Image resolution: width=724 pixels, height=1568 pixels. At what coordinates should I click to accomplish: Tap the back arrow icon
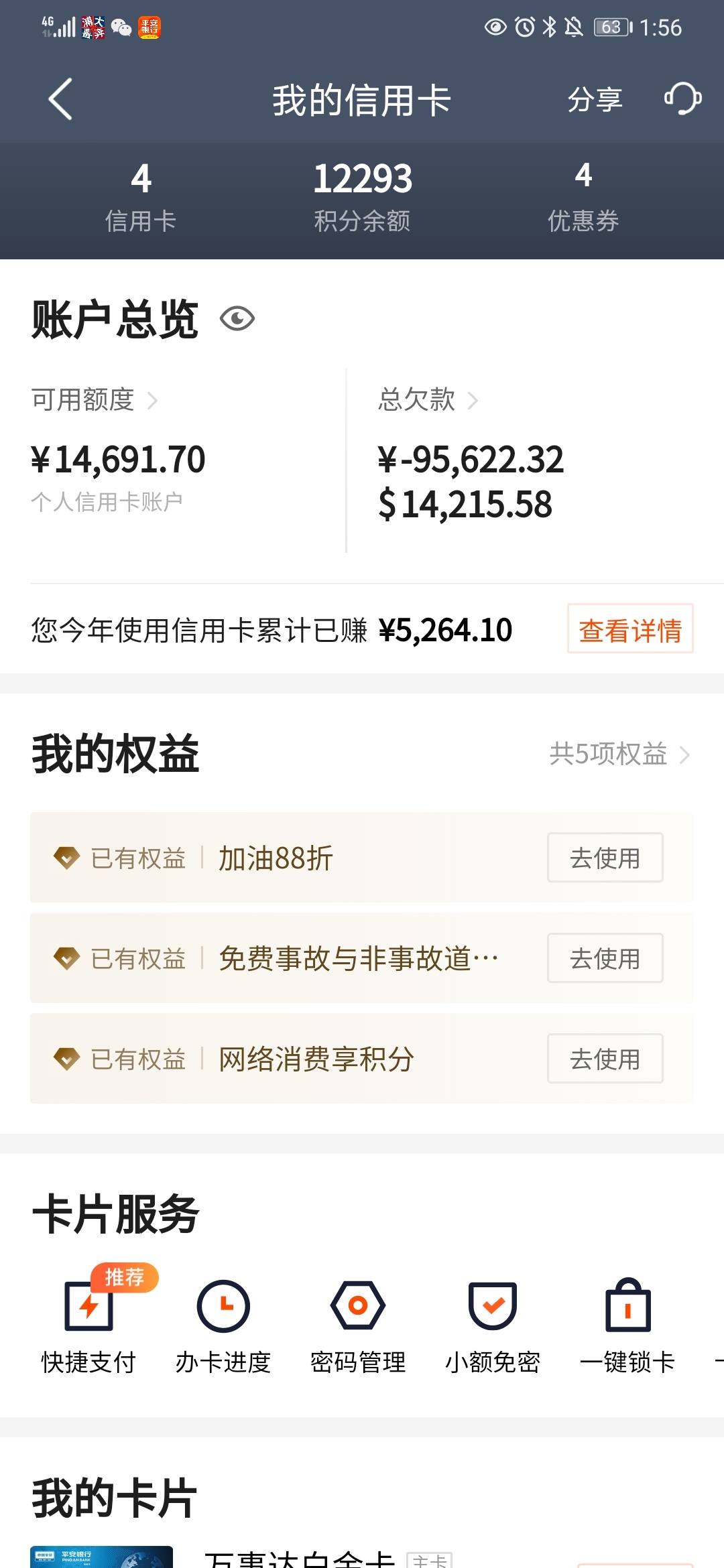pos(60,99)
